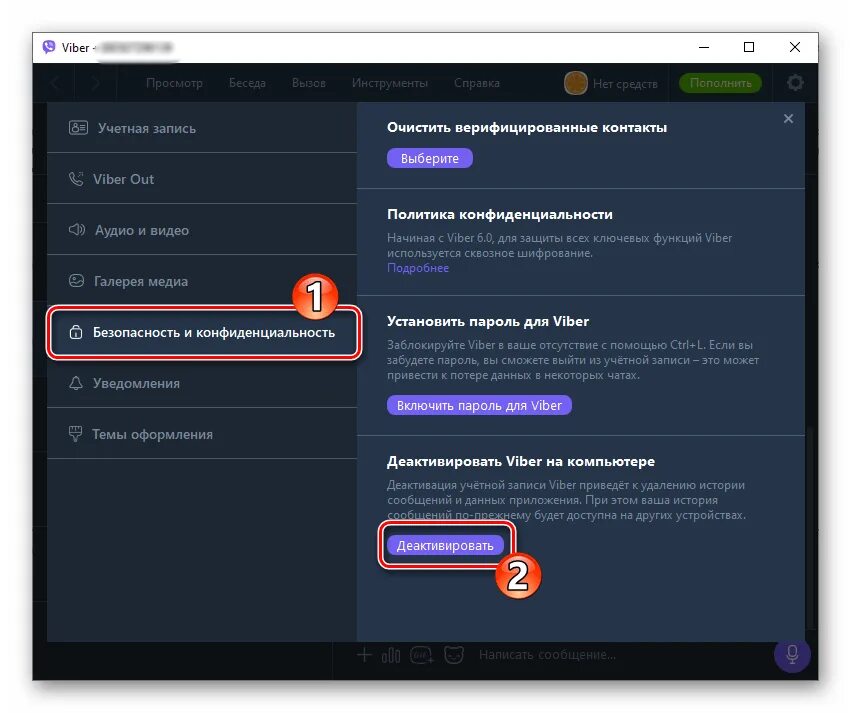Follow the Подробнее privacy policy link
The height and width of the screenshot is (713, 851).
pos(418,268)
